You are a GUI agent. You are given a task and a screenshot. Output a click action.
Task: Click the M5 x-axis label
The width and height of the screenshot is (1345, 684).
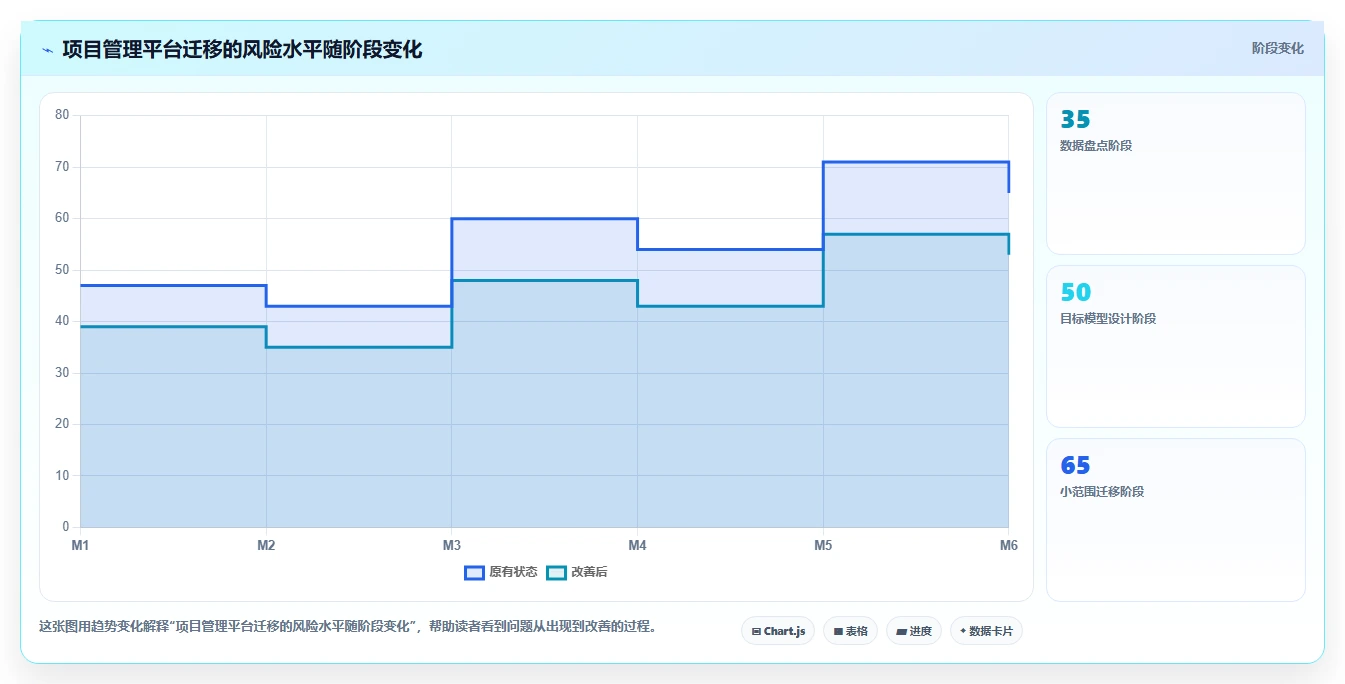click(x=823, y=545)
